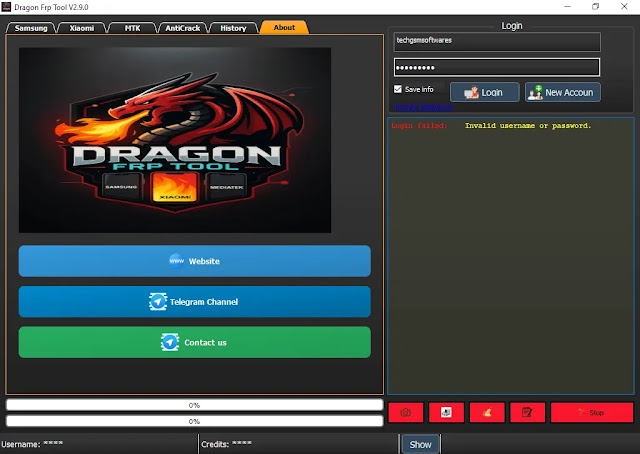Image resolution: width=640 pixels, height=454 pixels.
Task: Open the Forget Password link
Action: [x=423, y=107]
